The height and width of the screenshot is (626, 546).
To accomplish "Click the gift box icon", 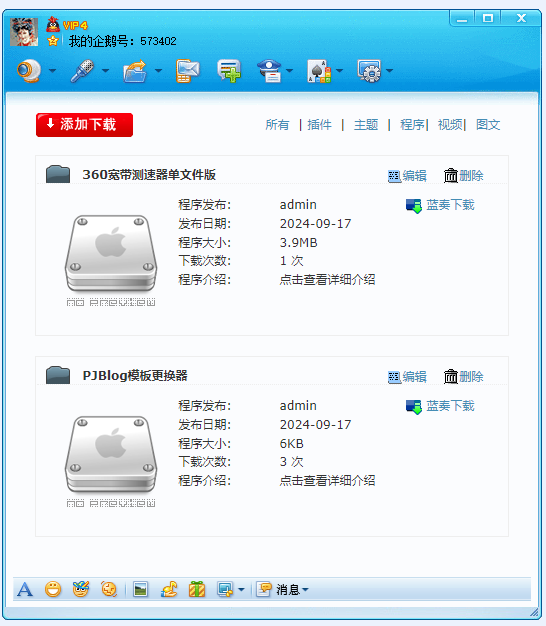I will [x=197, y=589].
